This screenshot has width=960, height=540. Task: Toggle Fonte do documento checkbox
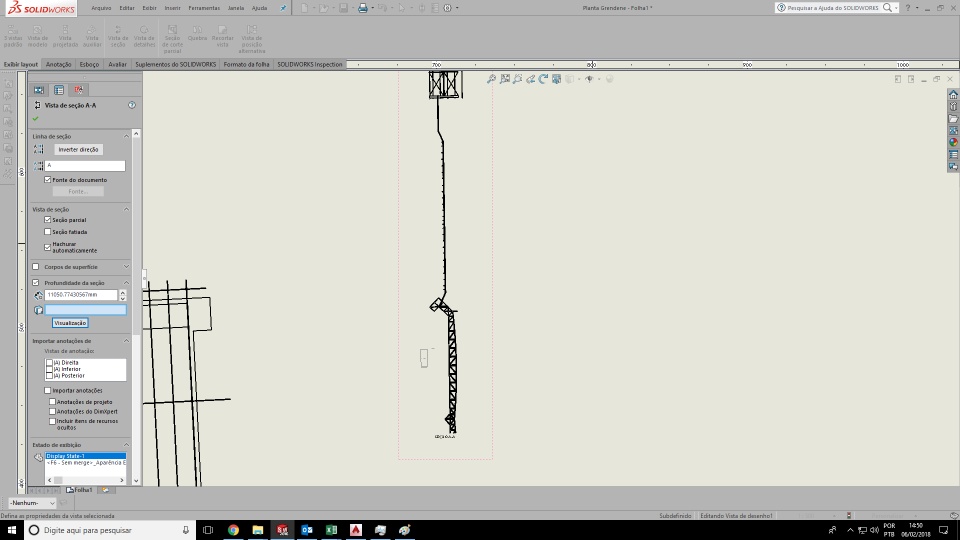coord(48,180)
